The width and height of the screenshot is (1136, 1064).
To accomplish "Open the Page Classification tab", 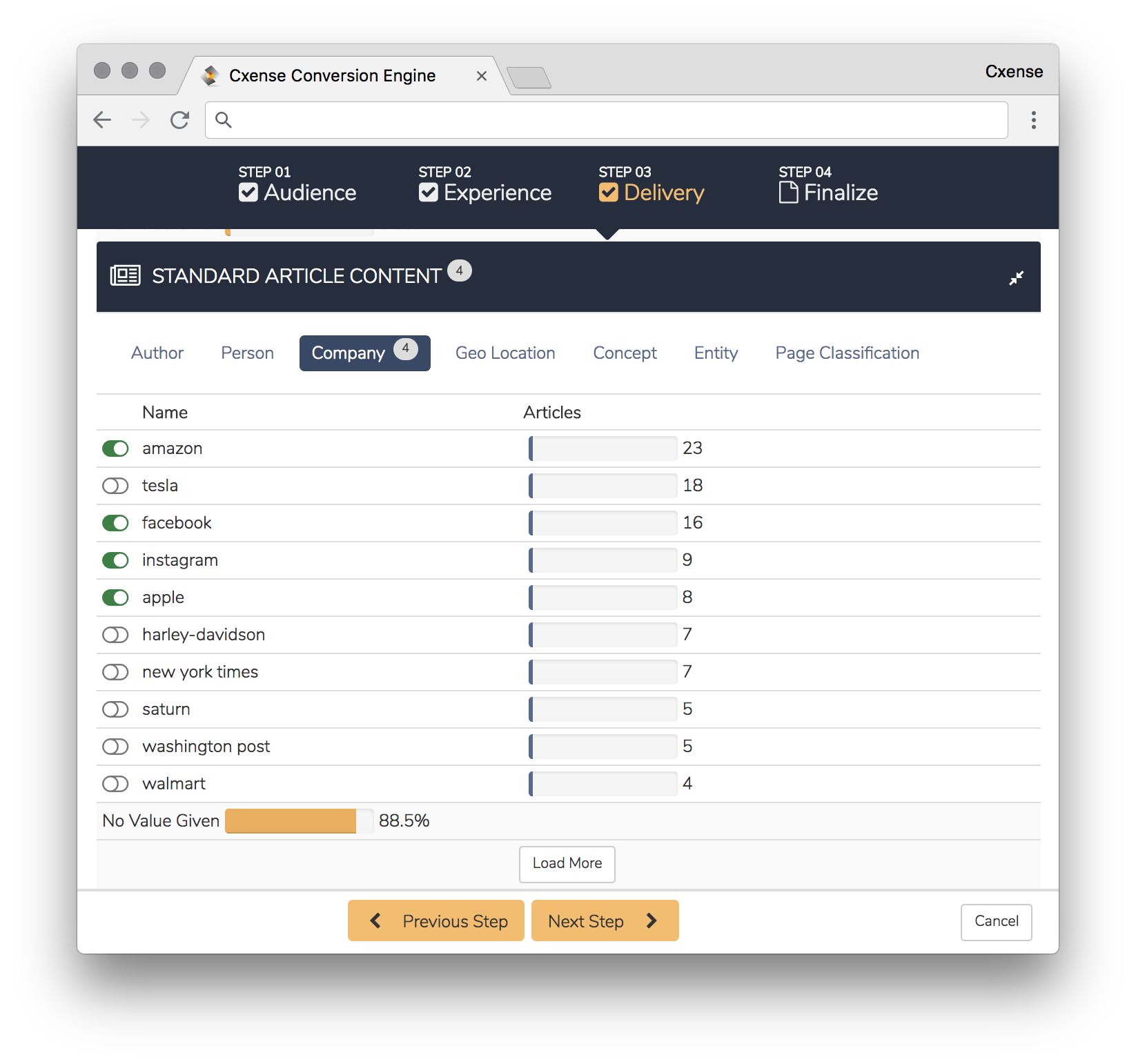I will coord(847,353).
